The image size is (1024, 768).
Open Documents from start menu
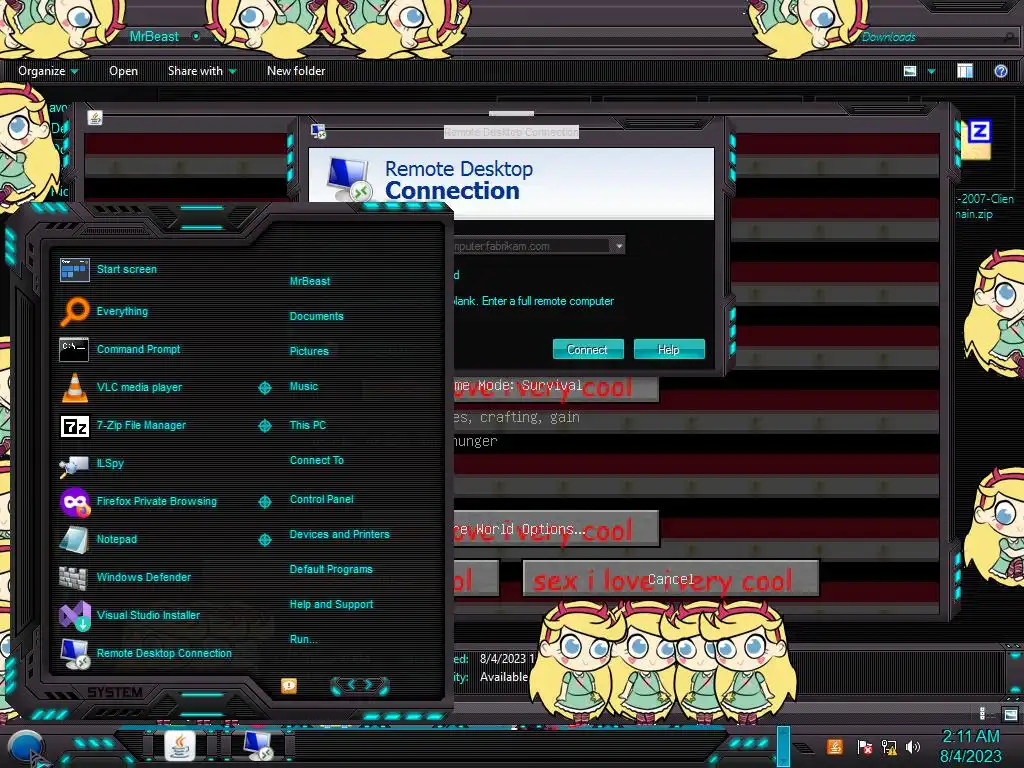pos(316,316)
